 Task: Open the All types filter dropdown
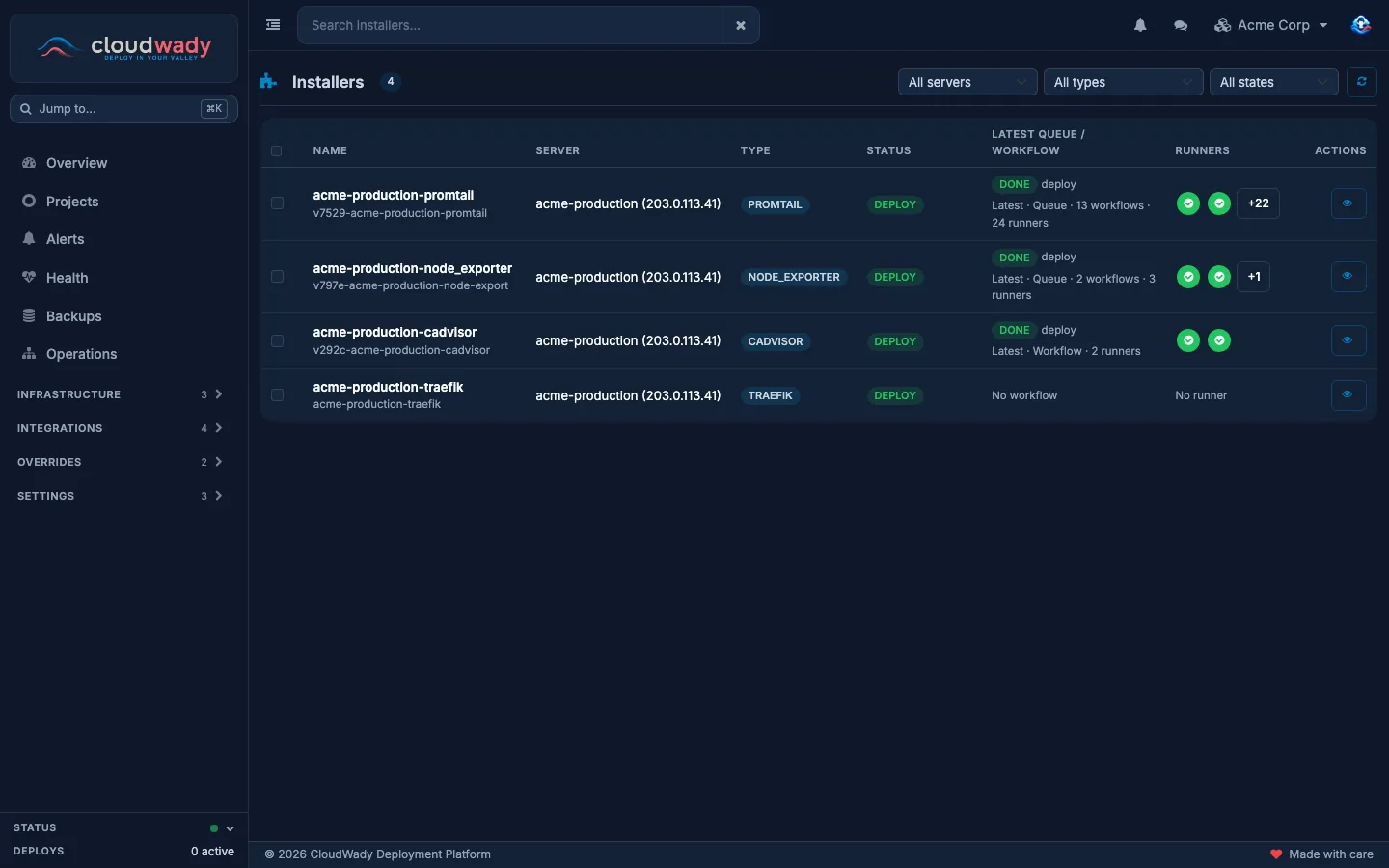click(1124, 82)
